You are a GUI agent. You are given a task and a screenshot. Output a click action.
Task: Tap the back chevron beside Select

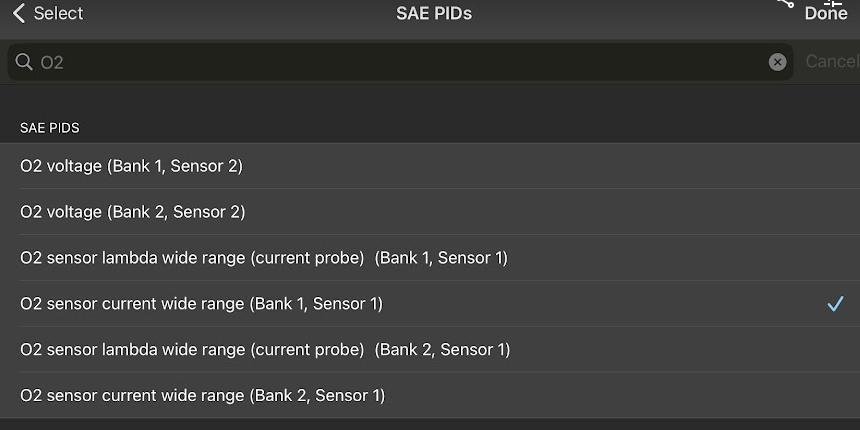coord(18,13)
